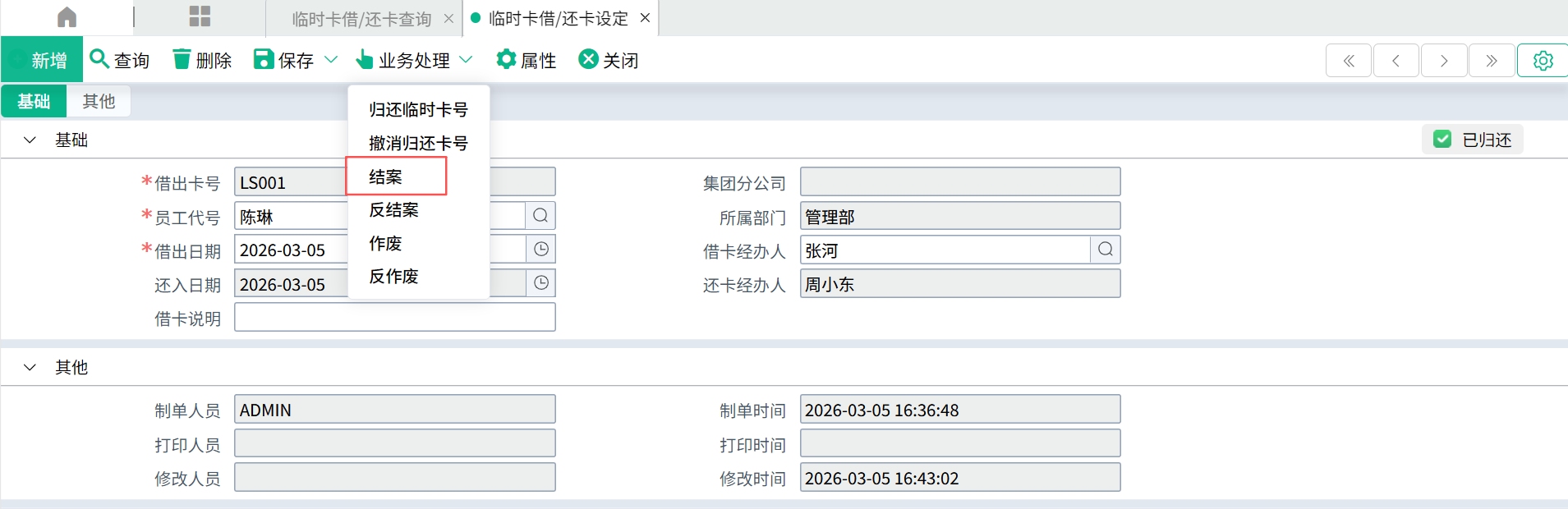Choose 归还临时卡号 menu item

(418, 109)
